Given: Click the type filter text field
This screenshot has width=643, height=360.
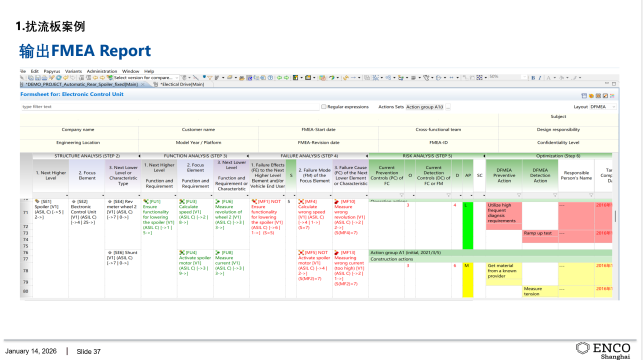Looking at the screenshot, I should pos(170,107).
